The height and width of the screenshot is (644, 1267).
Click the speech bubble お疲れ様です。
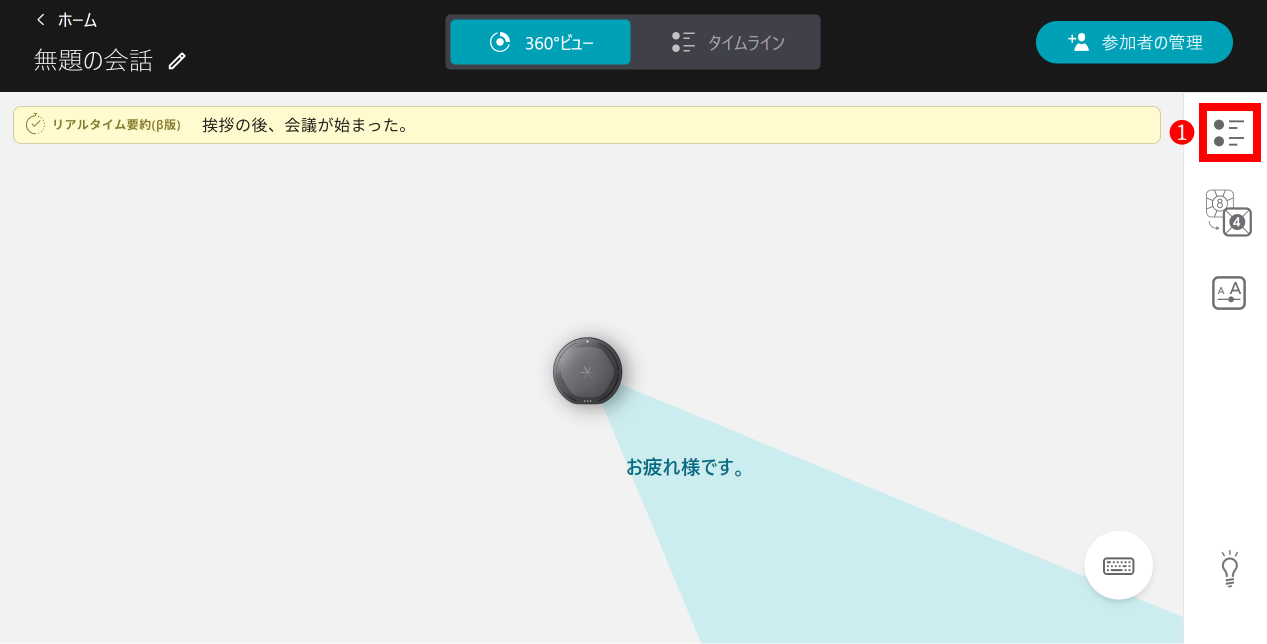(686, 465)
